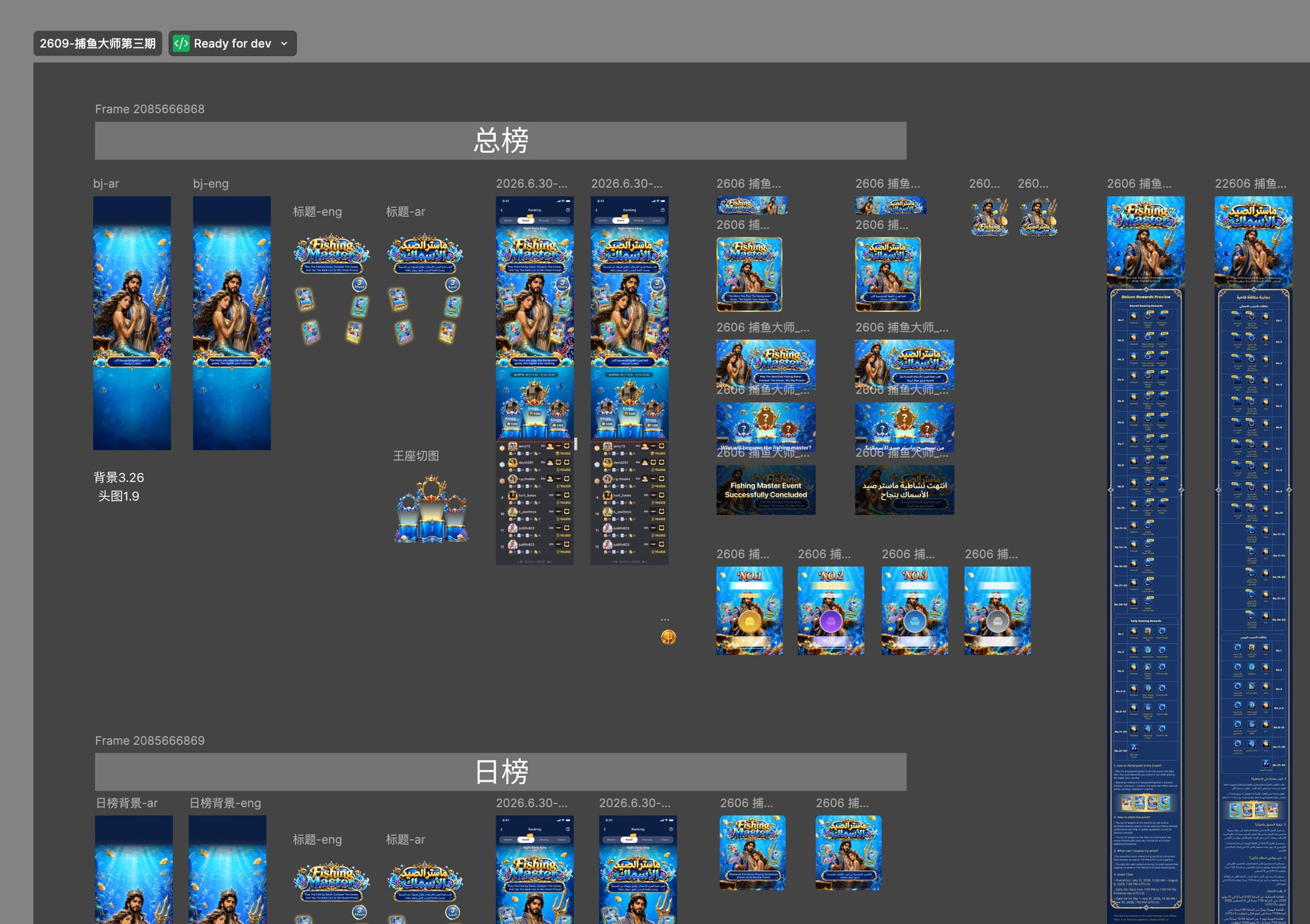Select the 头图1.9 text note
The image size is (1310, 924).
[119, 496]
